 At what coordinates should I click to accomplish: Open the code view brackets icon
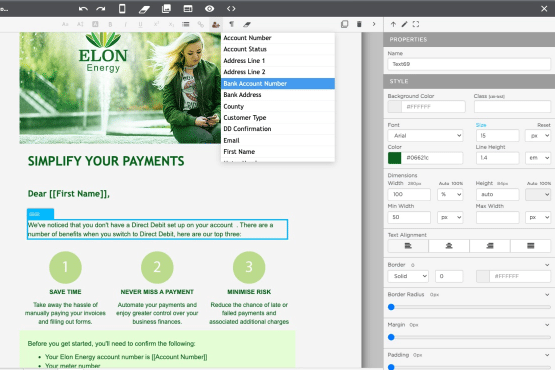click(x=231, y=8)
